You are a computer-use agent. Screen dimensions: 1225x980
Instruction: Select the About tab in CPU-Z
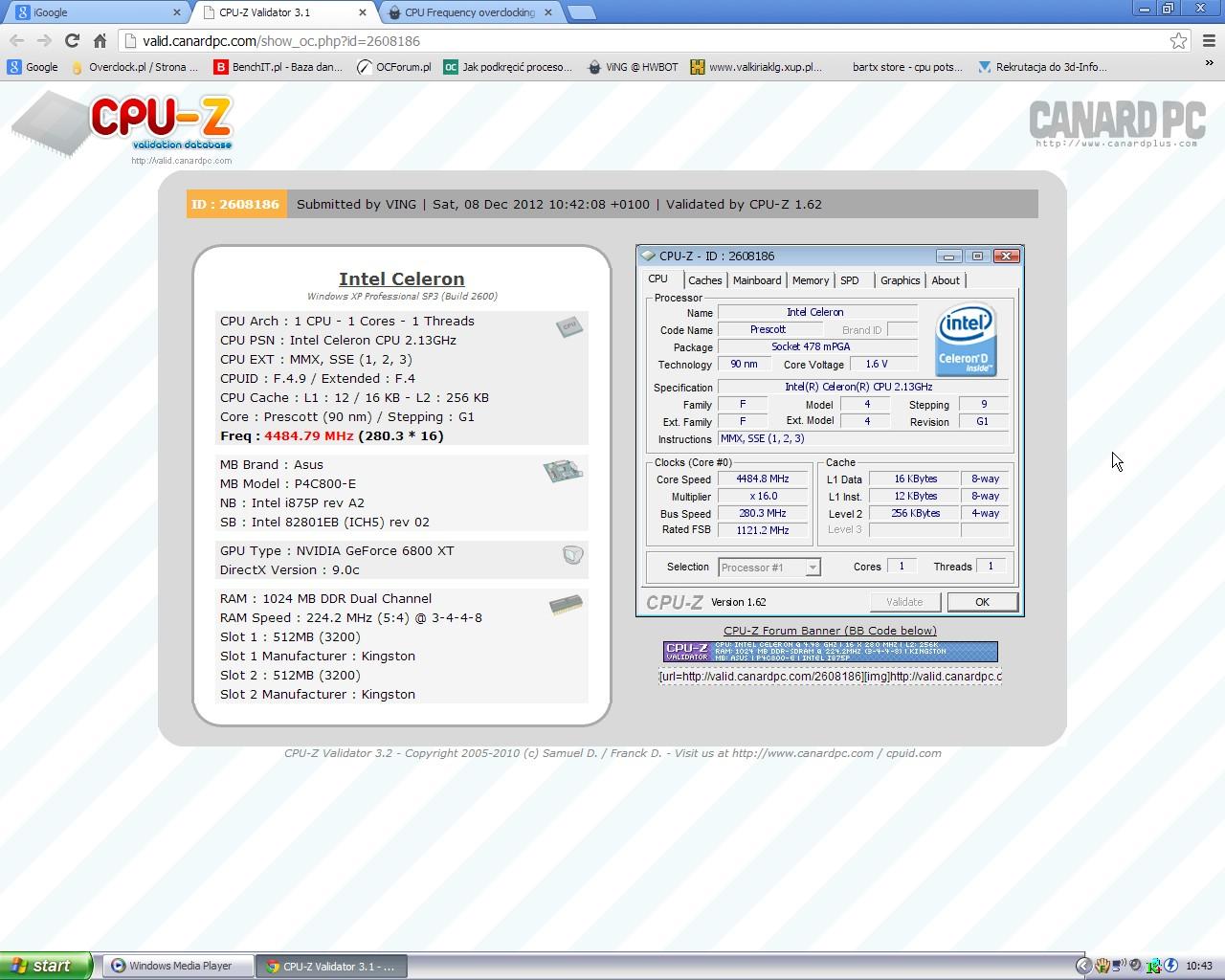click(x=946, y=280)
